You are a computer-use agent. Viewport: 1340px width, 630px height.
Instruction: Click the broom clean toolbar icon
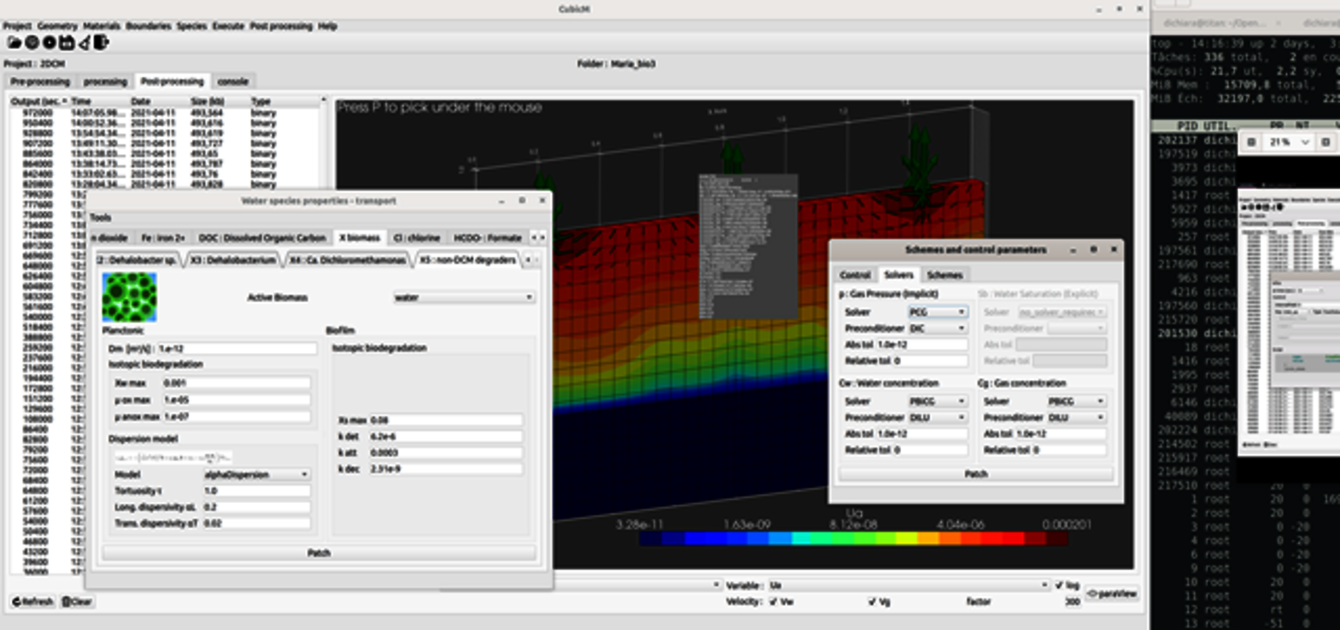84,42
